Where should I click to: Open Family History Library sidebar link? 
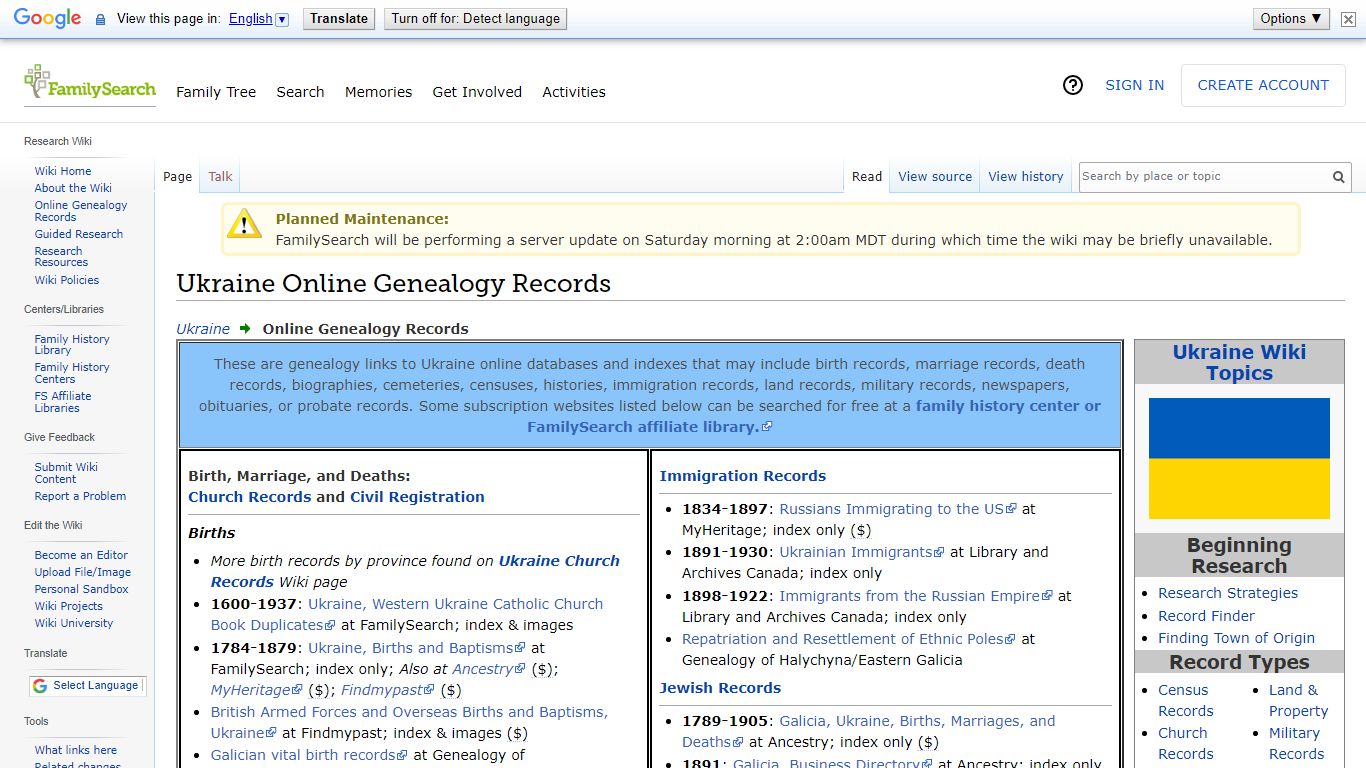click(72, 345)
